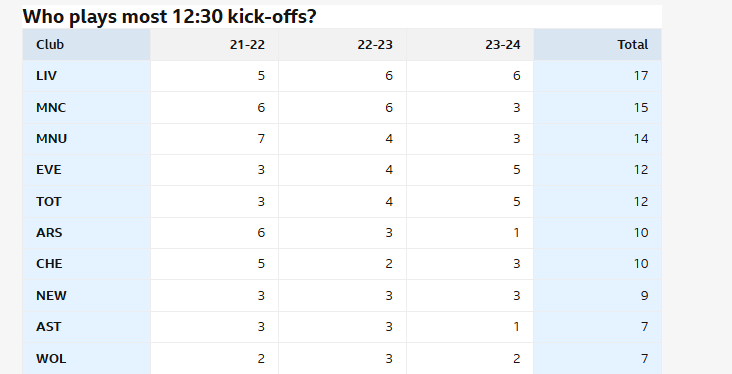Click the CHE club cell

86,264
